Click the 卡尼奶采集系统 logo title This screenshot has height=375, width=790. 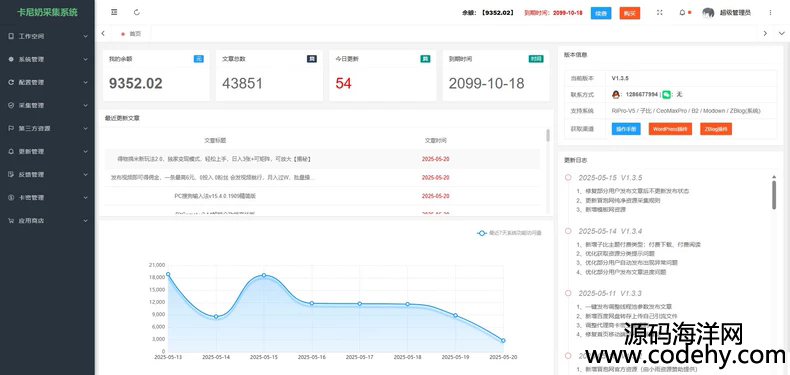[47, 12]
